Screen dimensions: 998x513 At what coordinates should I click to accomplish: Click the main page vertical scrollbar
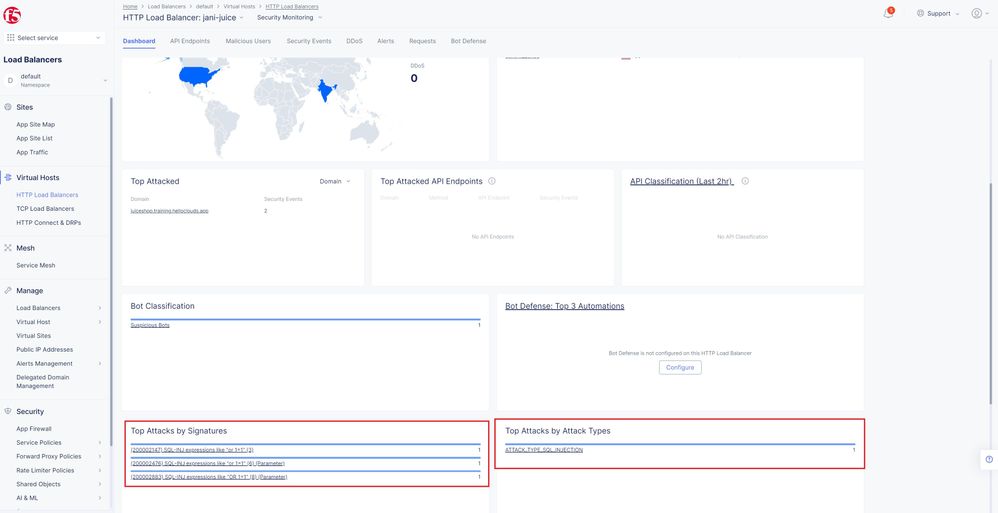991,300
